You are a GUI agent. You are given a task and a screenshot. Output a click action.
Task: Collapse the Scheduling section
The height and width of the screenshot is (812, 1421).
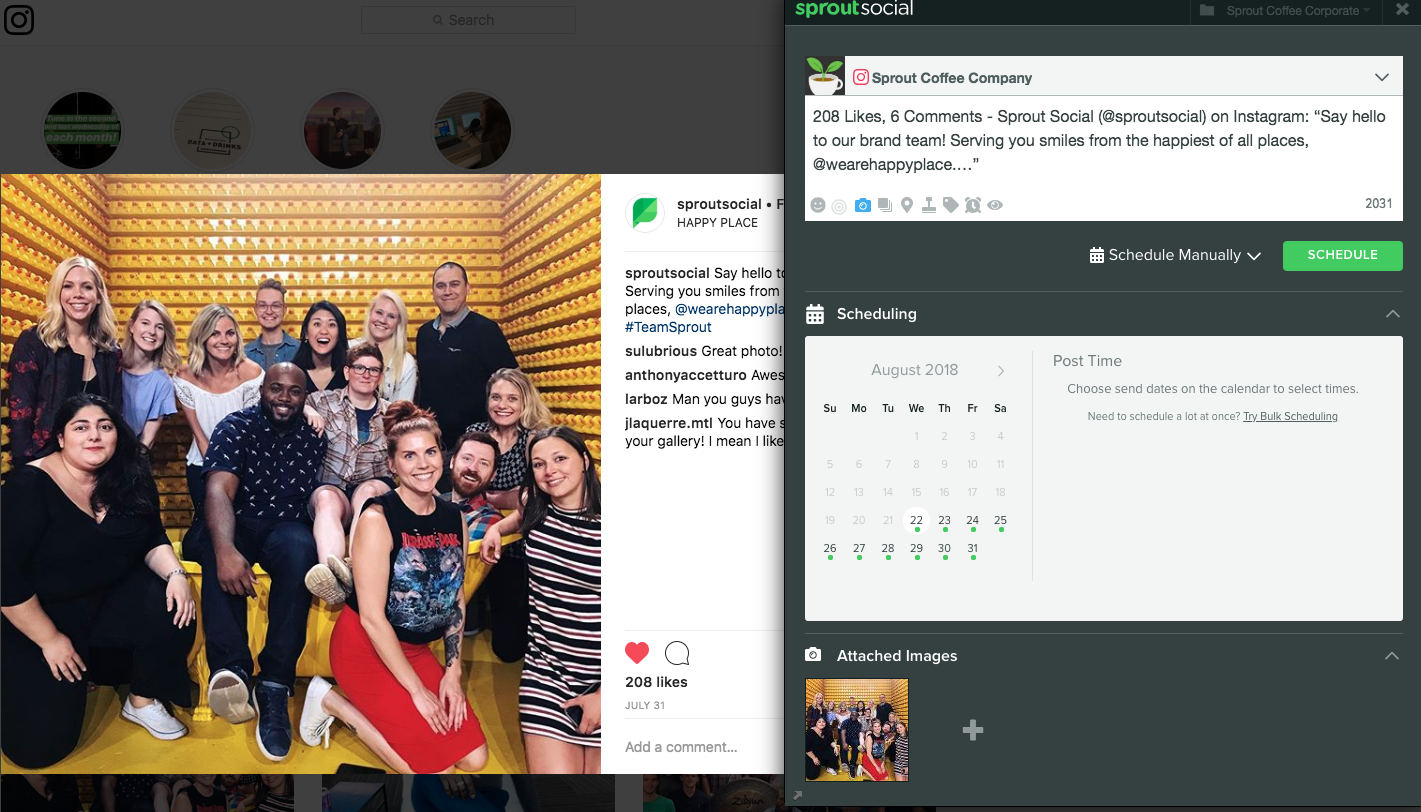pos(1392,314)
